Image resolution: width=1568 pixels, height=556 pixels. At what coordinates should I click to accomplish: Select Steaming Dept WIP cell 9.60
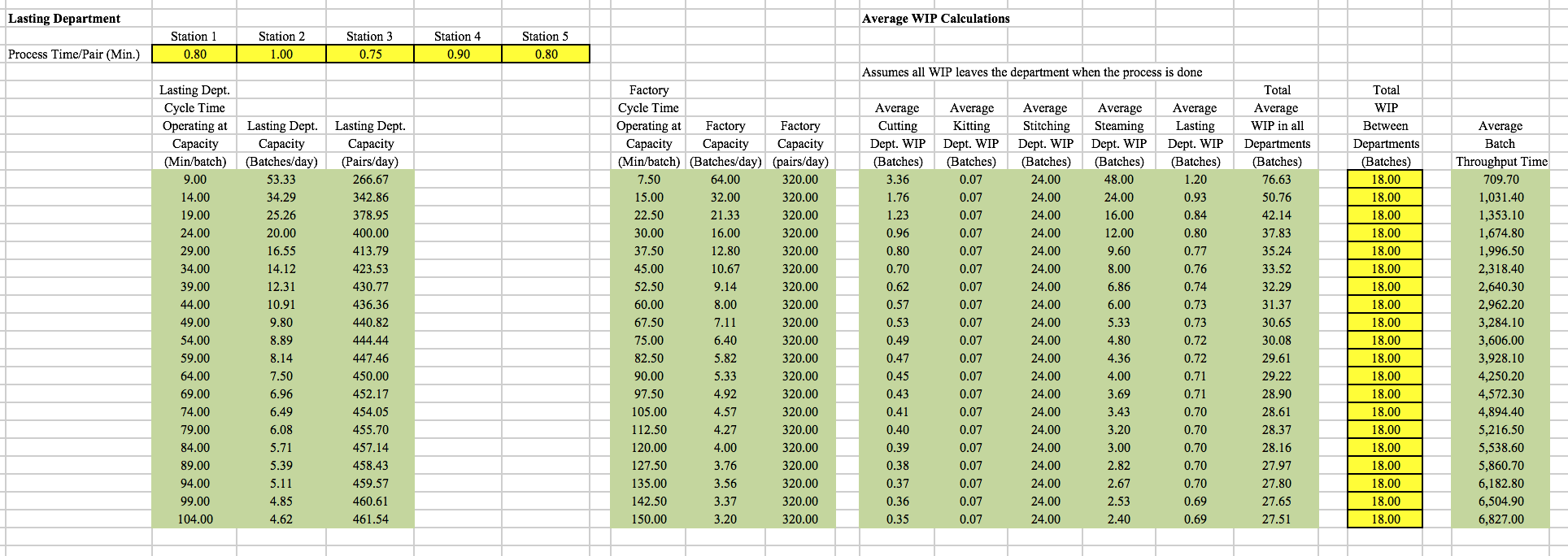point(1119,250)
